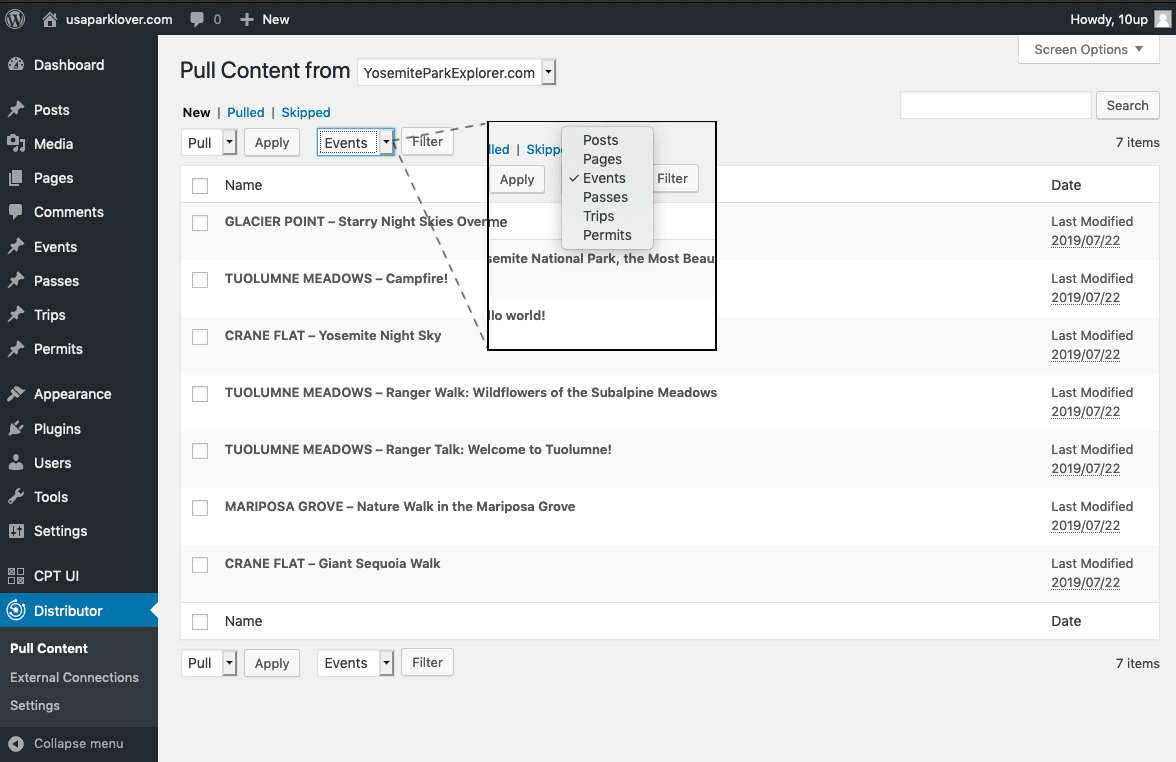Check the CRANE FLAT Yosemite Night Sky row
The height and width of the screenshot is (762, 1176).
(x=200, y=337)
